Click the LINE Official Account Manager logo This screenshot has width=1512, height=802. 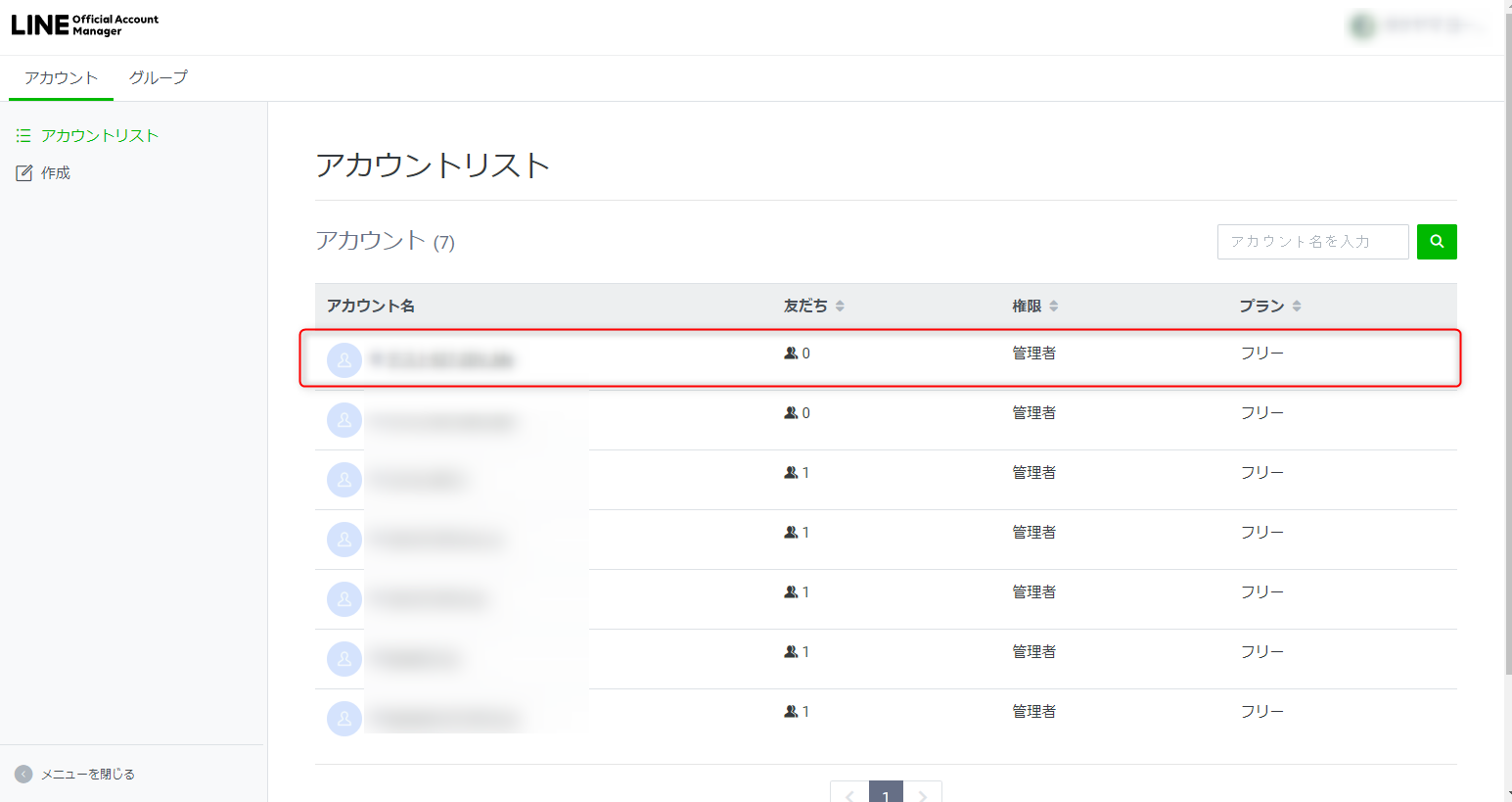[84, 25]
